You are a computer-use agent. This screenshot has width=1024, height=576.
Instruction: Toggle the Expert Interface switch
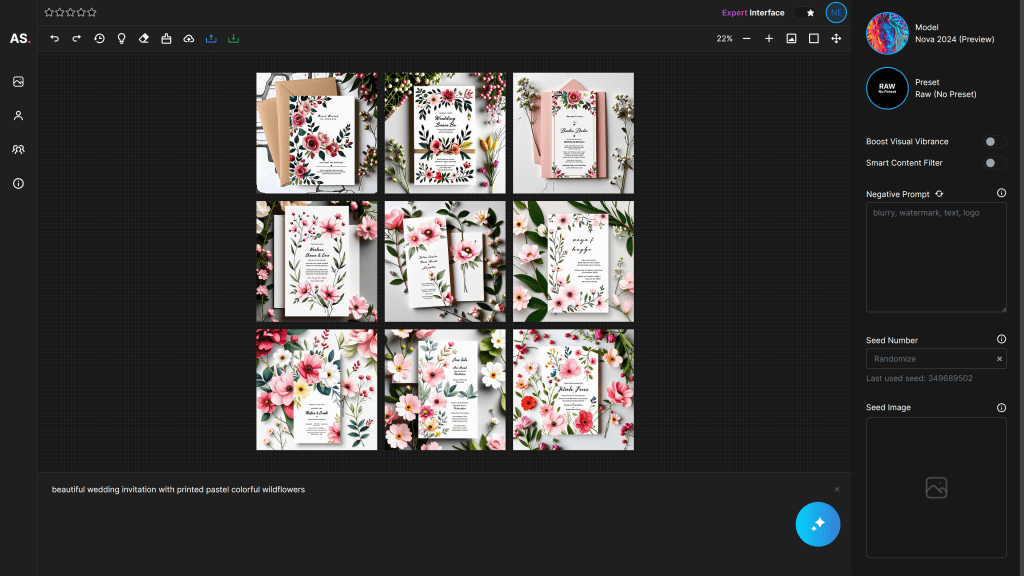pyautogui.click(x=806, y=13)
